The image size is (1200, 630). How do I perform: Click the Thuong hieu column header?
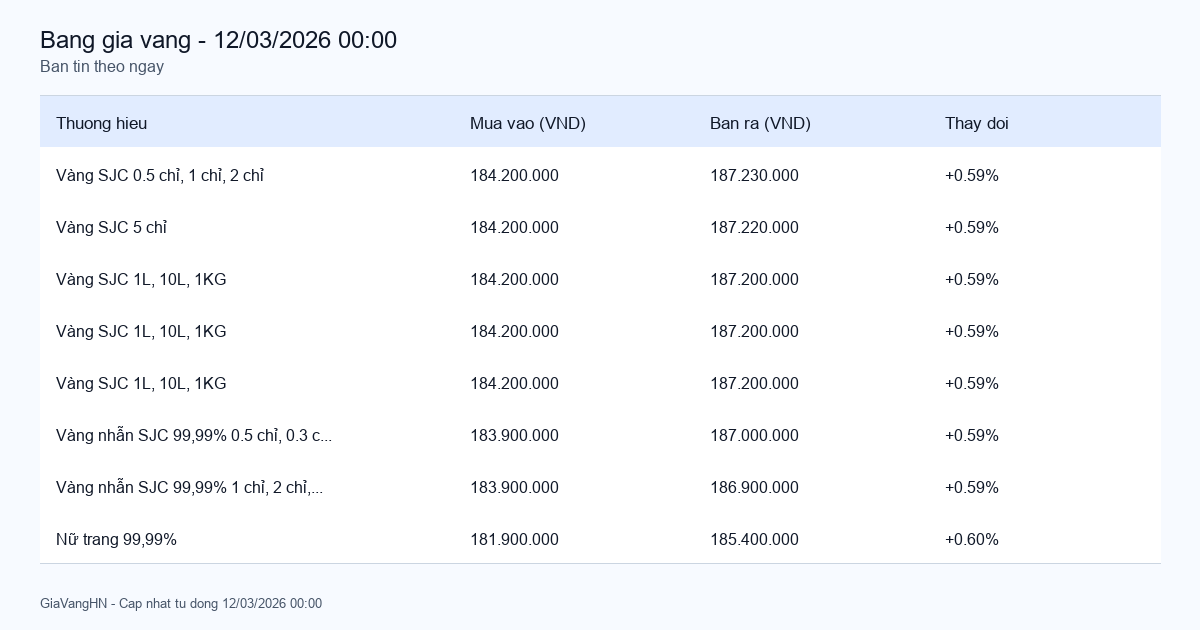point(101,123)
